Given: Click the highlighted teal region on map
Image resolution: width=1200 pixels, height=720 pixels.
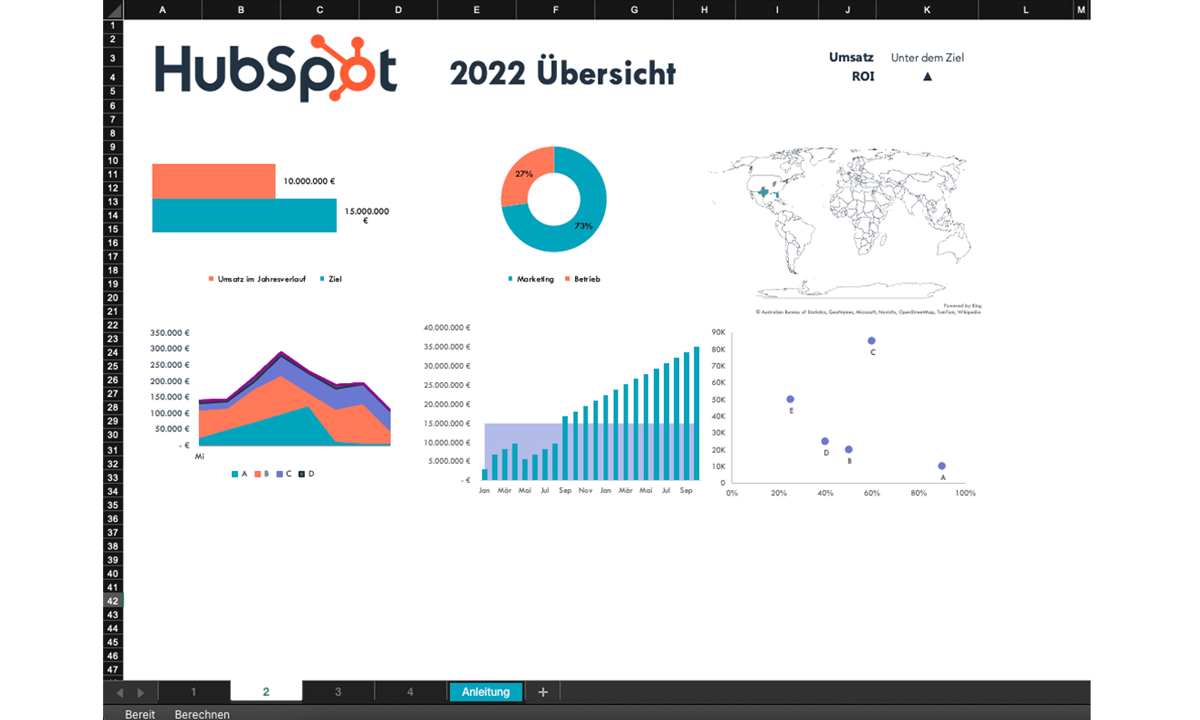Looking at the screenshot, I should pyautogui.click(x=764, y=191).
